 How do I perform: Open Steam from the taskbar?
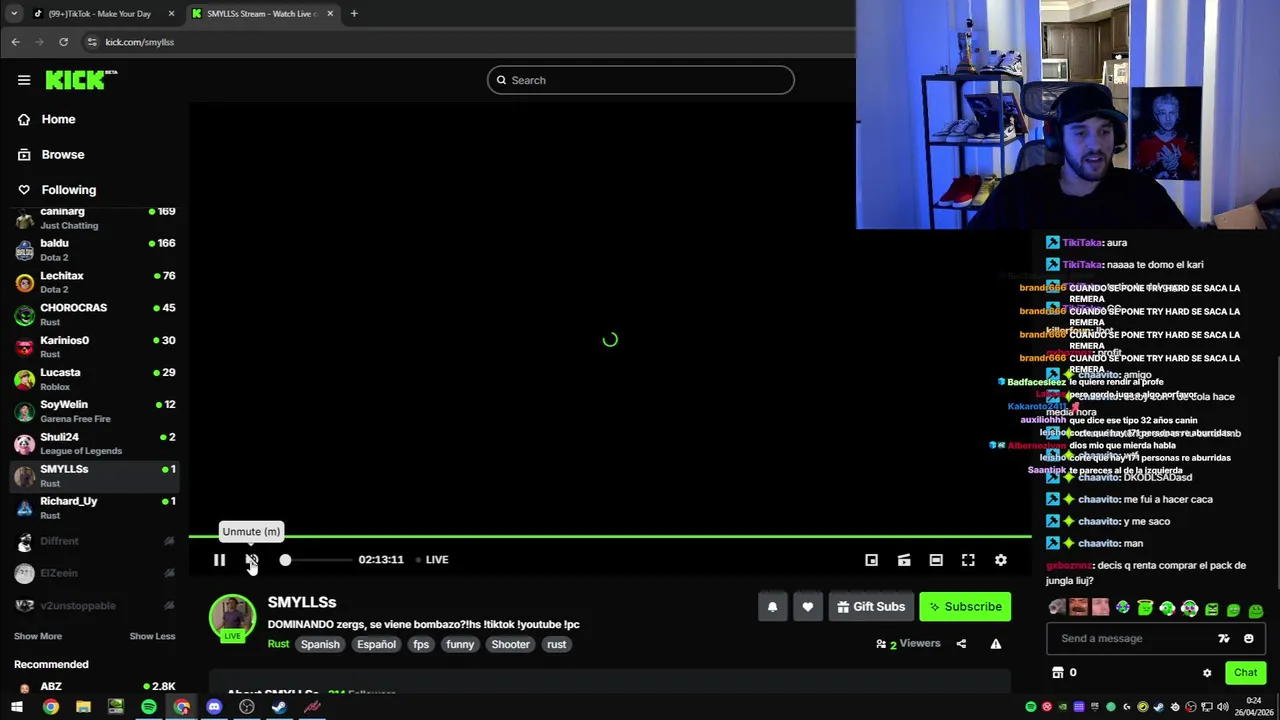tap(279, 707)
